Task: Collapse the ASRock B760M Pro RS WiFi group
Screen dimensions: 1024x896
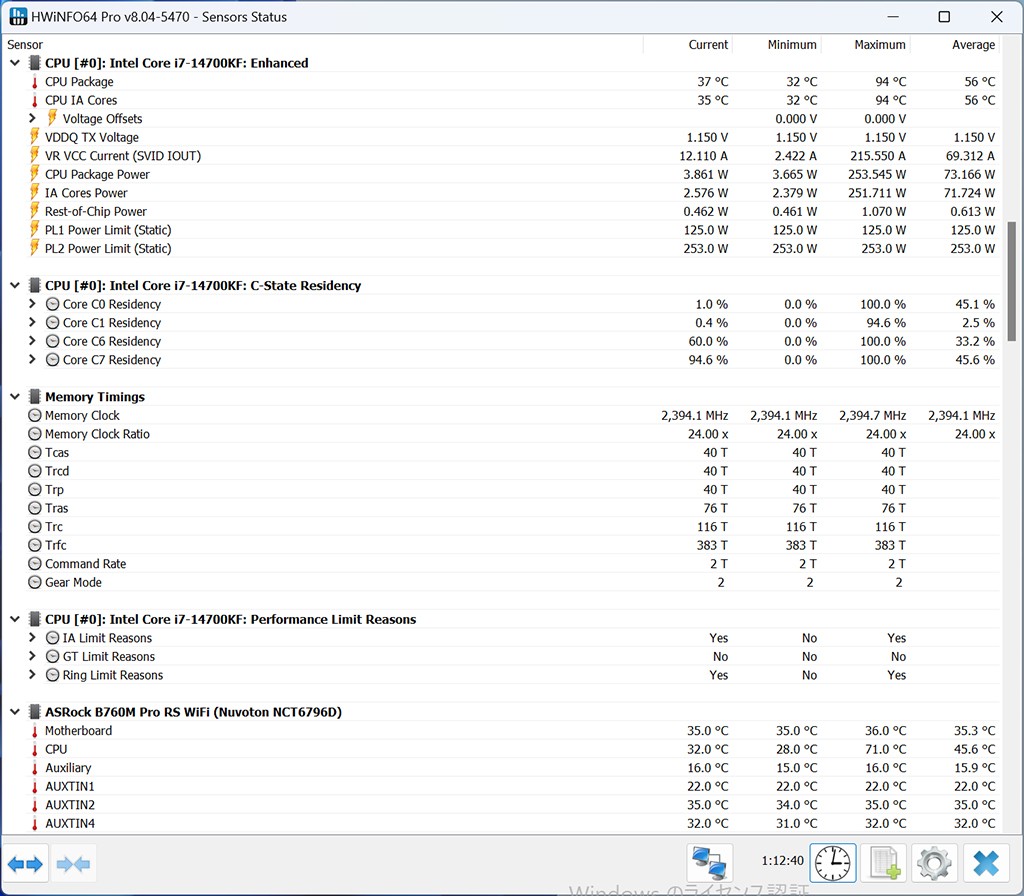Action: [x=15, y=713]
